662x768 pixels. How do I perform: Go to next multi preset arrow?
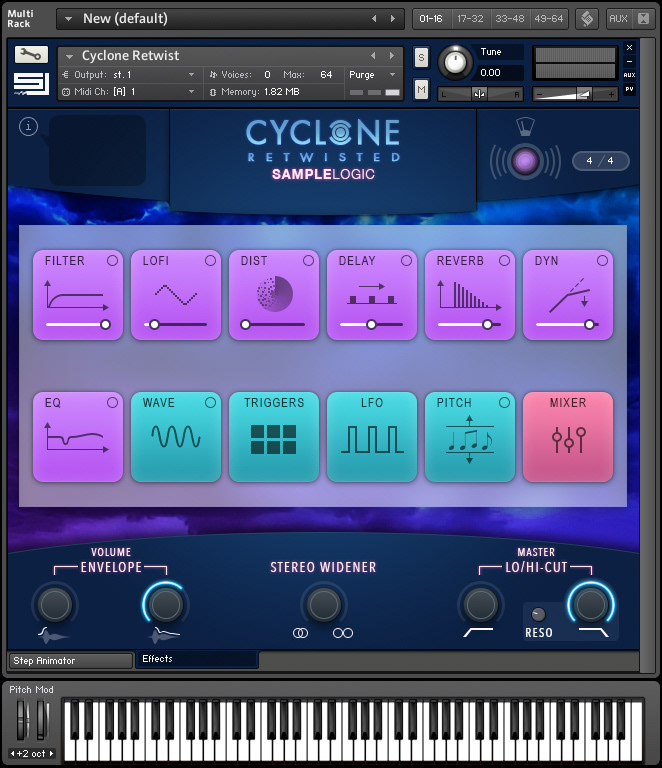(393, 19)
